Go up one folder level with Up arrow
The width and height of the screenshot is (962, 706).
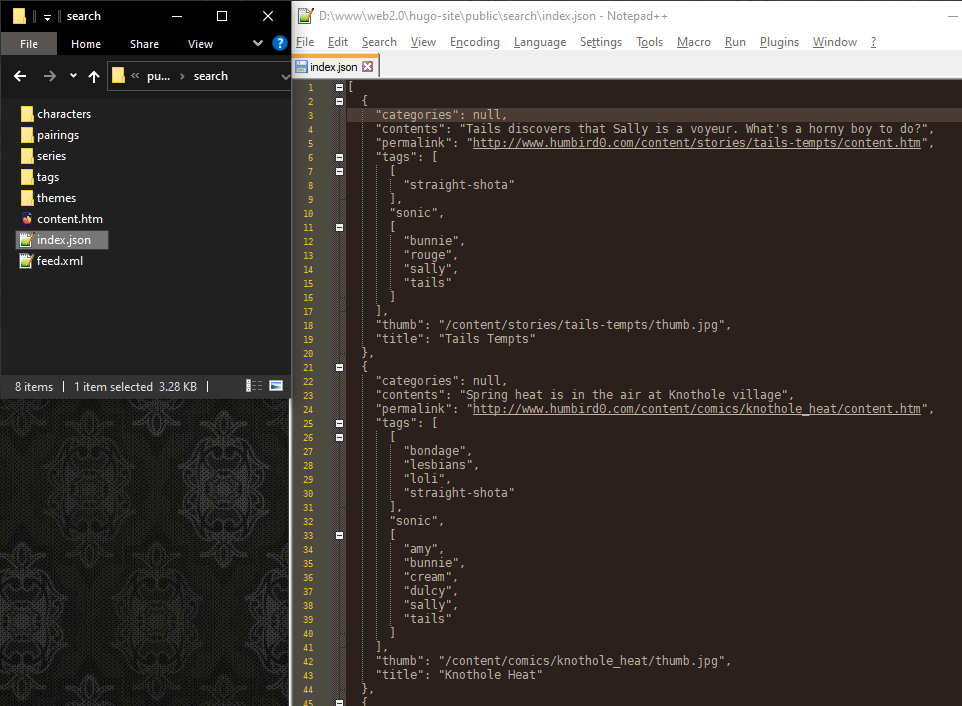tap(94, 76)
